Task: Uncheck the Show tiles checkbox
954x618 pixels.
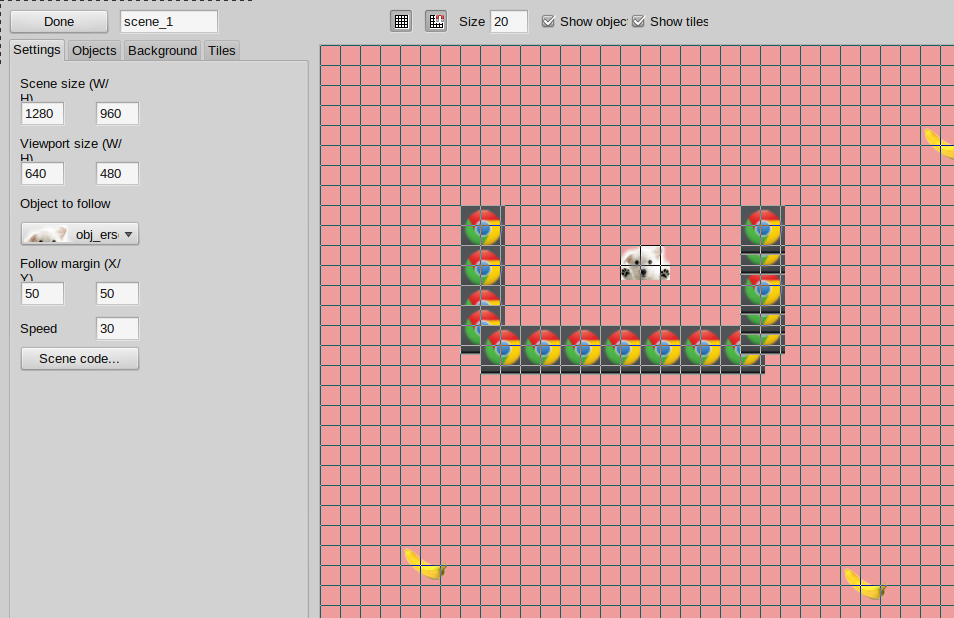Action: click(x=638, y=21)
